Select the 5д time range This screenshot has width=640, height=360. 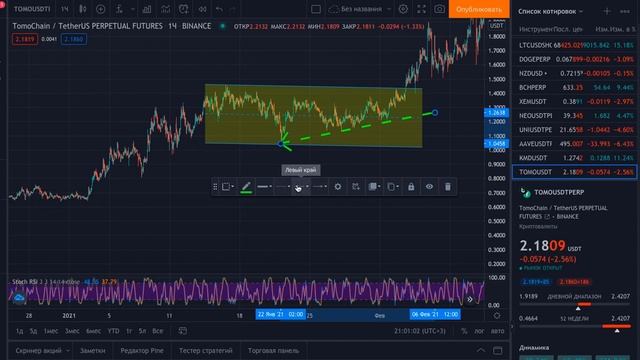pos(33,331)
